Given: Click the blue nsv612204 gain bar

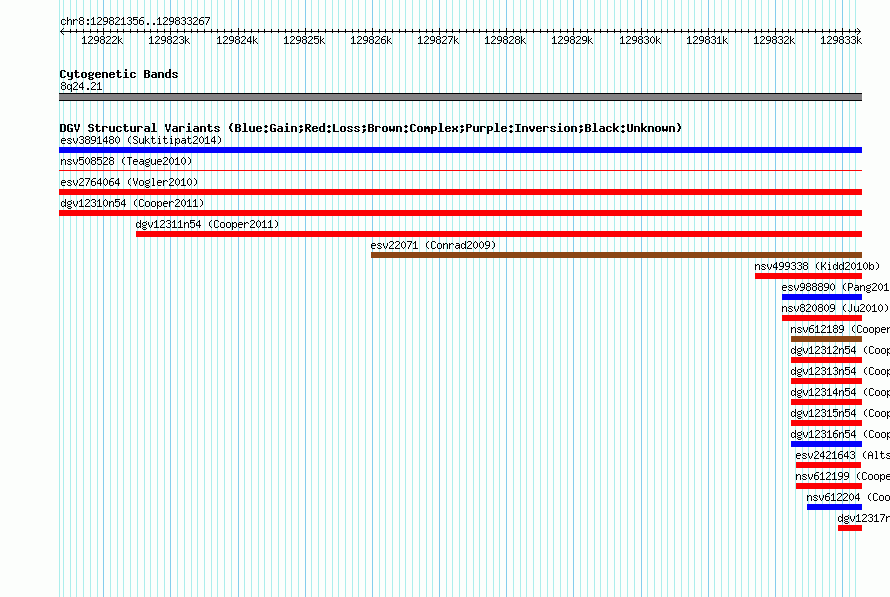Looking at the screenshot, I should point(834,507).
